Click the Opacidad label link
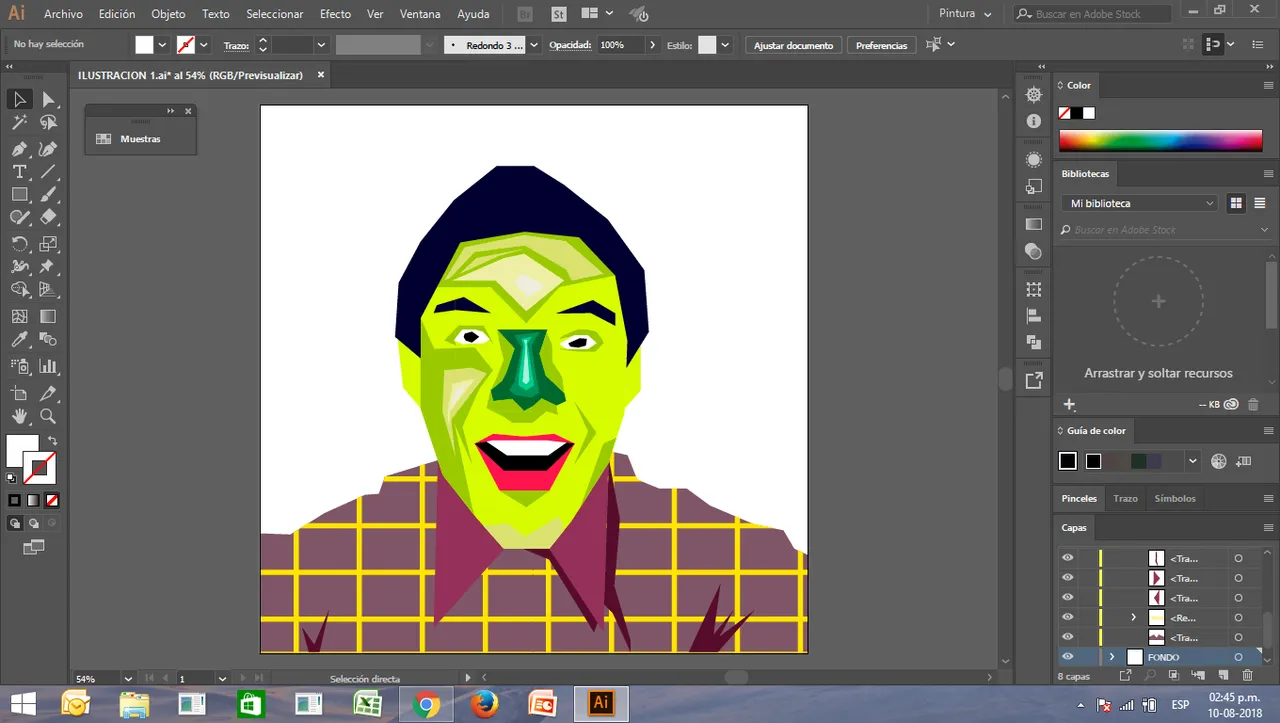 570,45
